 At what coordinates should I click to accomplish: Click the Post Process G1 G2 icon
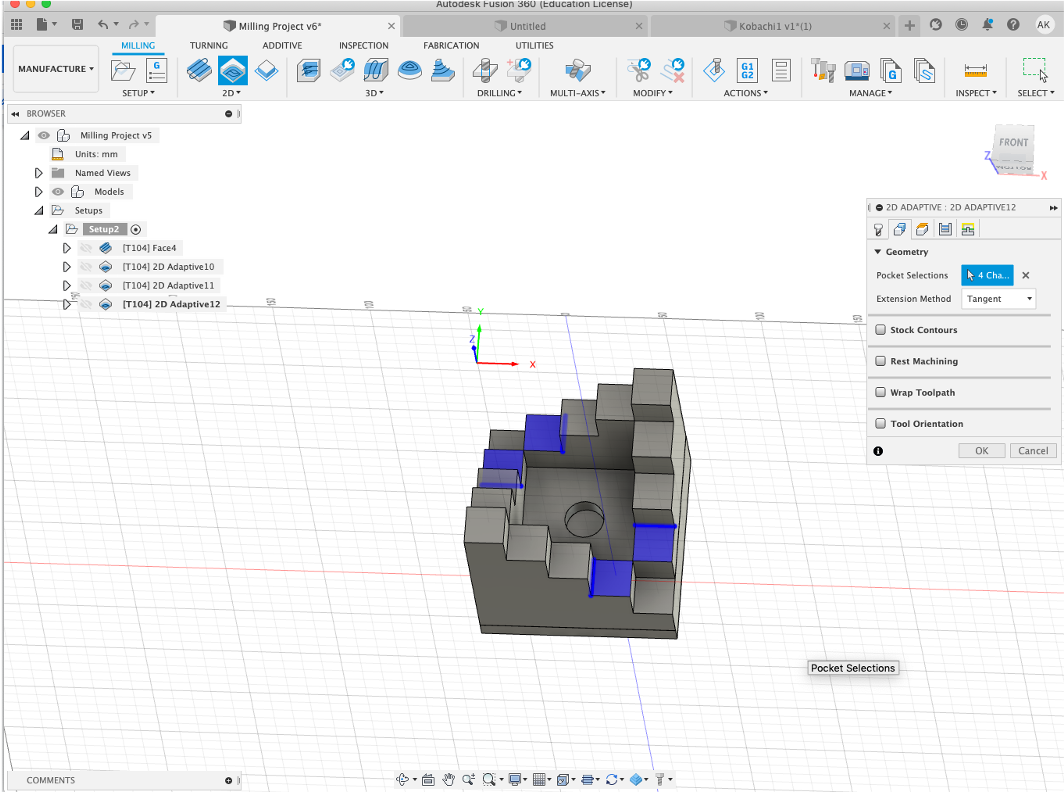coord(747,70)
